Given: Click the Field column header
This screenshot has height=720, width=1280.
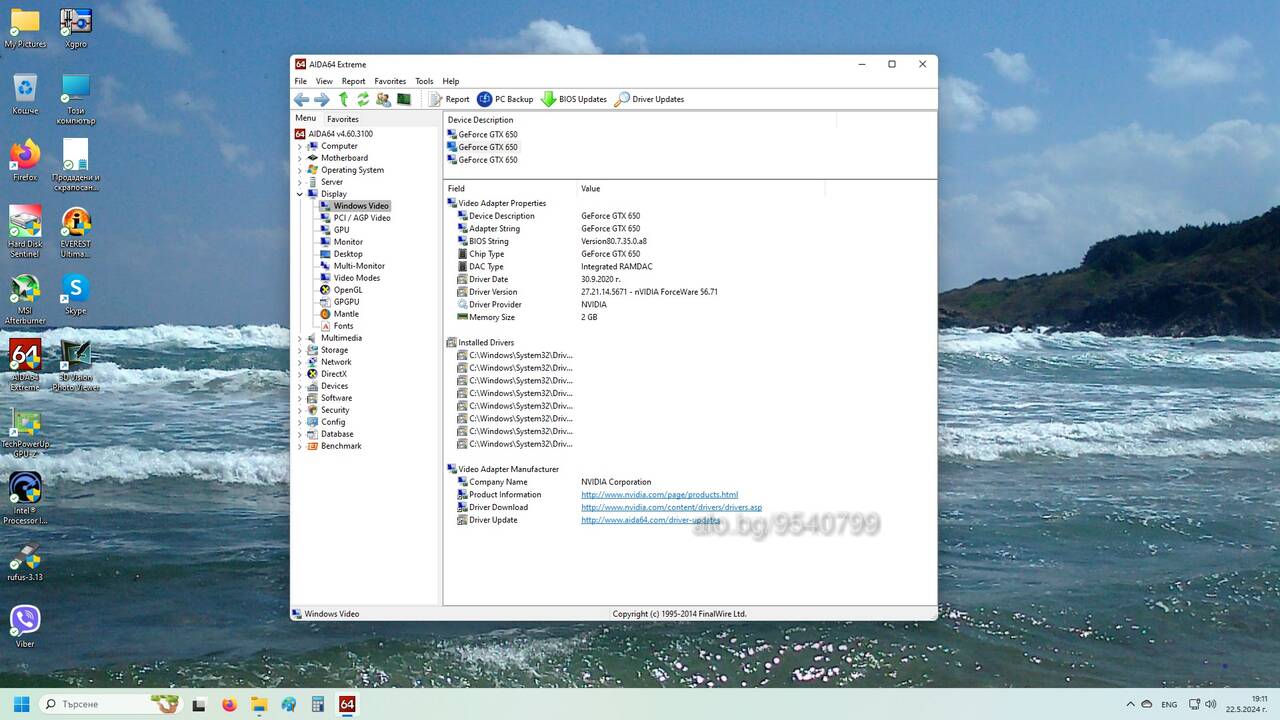Looking at the screenshot, I should pyautogui.click(x=510, y=188).
